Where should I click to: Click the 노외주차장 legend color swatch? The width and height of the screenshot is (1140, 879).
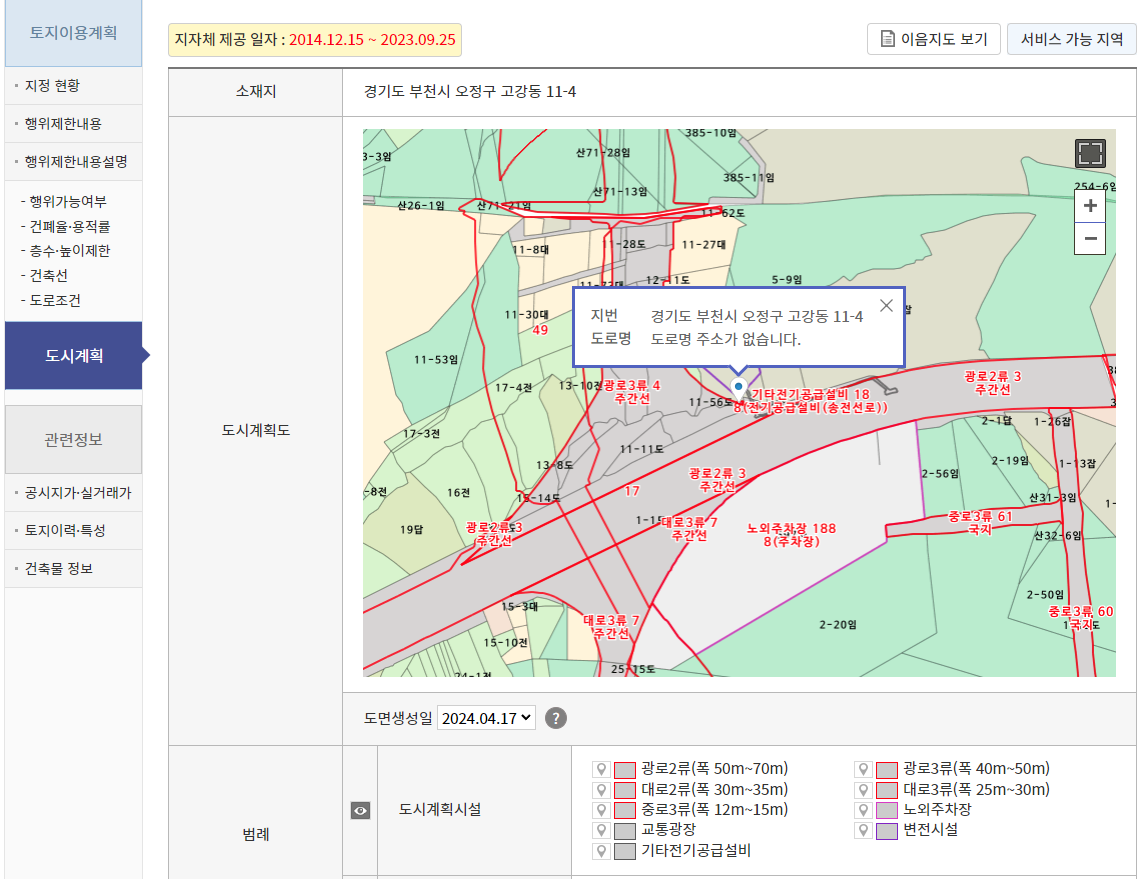tap(887, 811)
